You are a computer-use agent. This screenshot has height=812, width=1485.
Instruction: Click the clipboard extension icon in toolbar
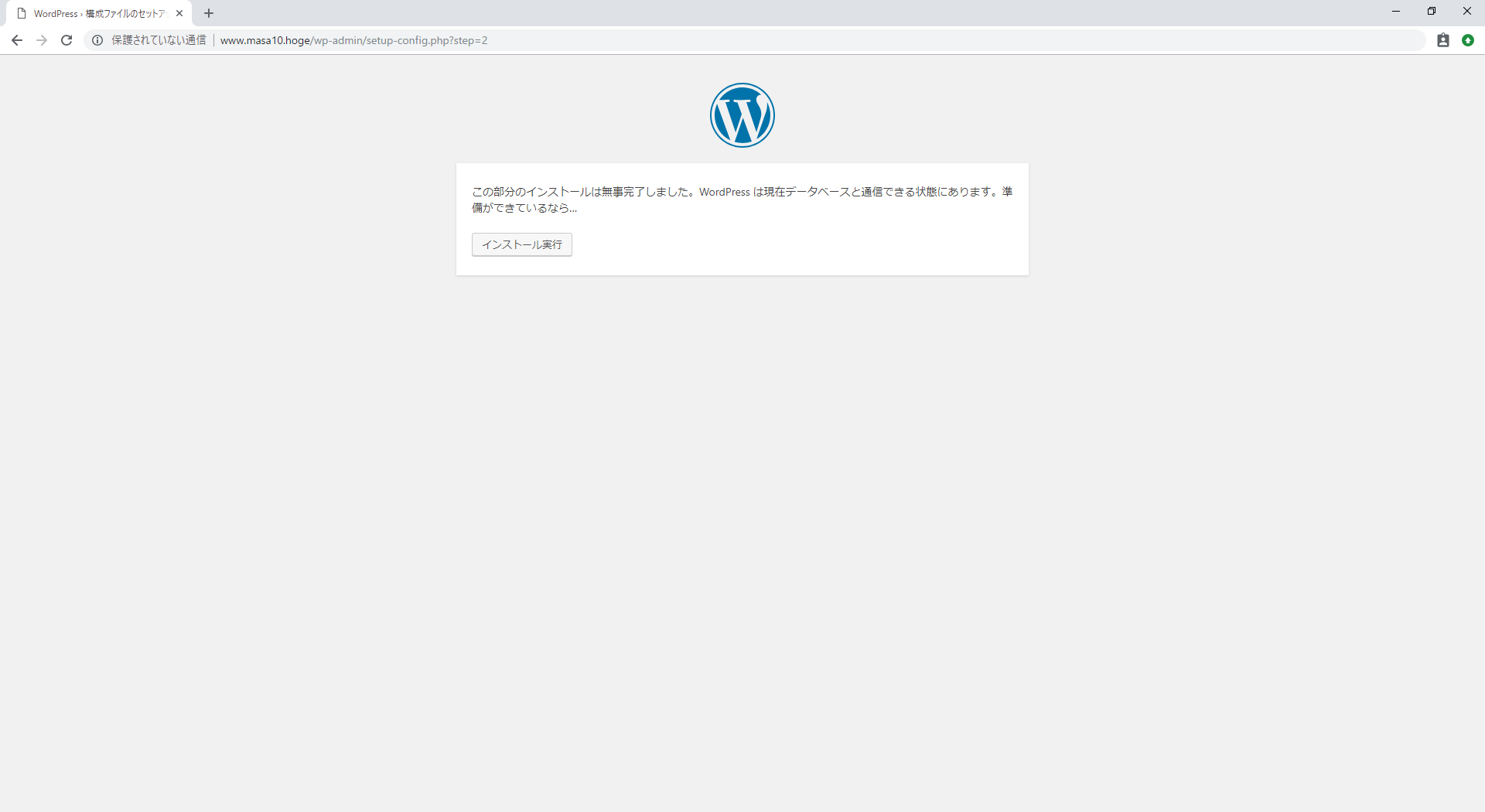[1443, 40]
